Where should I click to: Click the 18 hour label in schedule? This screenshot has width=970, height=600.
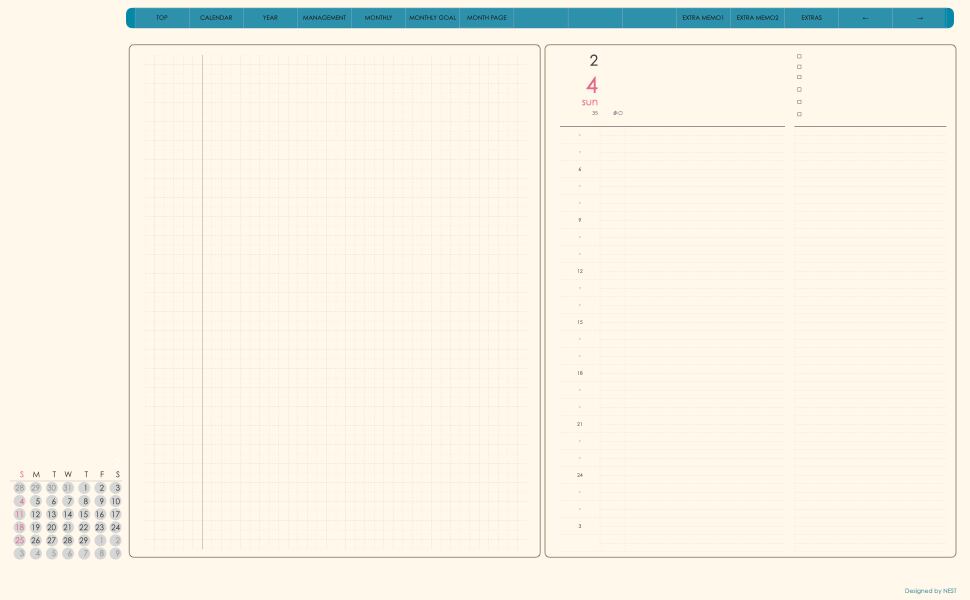[x=580, y=373]
